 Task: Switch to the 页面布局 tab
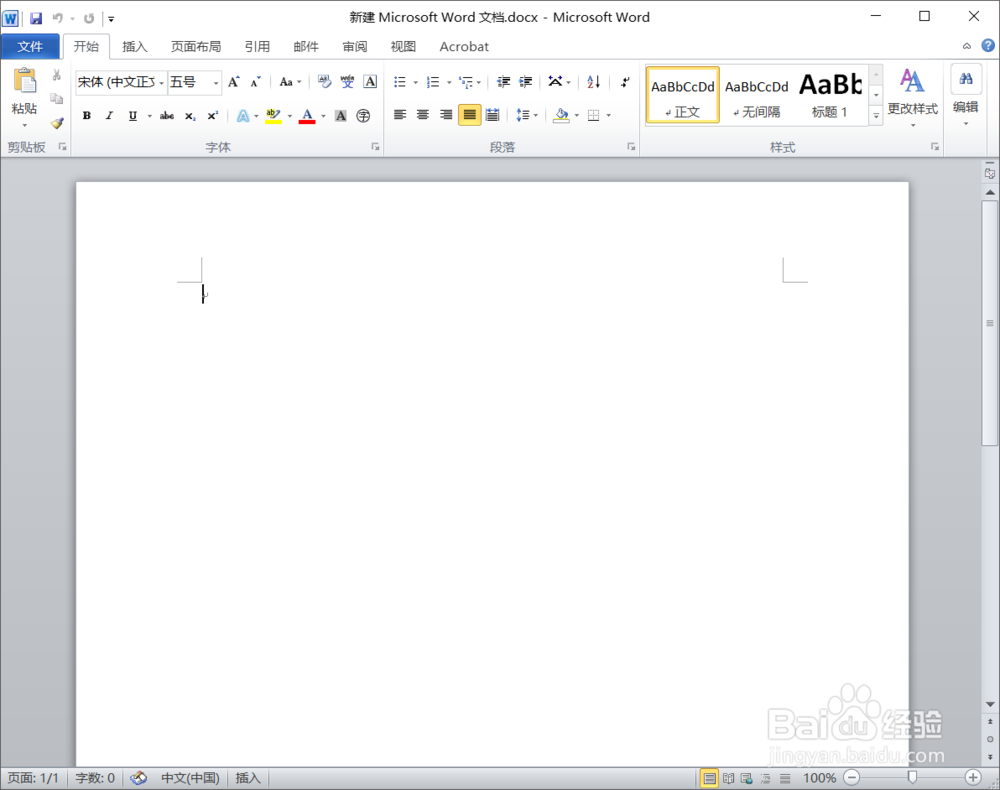point(196,47)
